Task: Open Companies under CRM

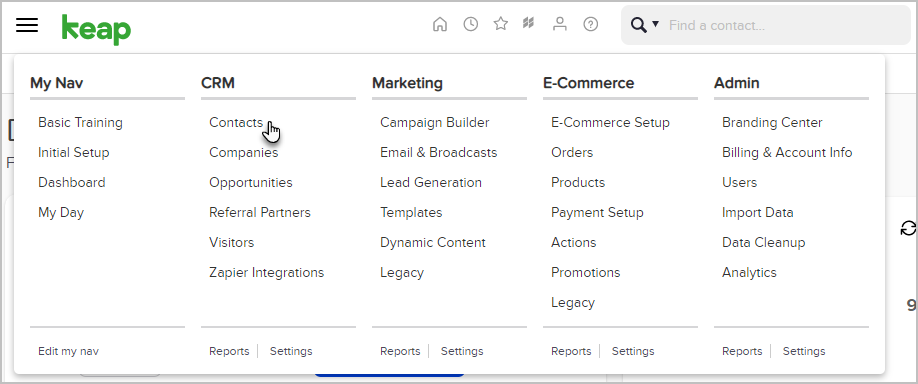Action: click(x=244, y=152)
